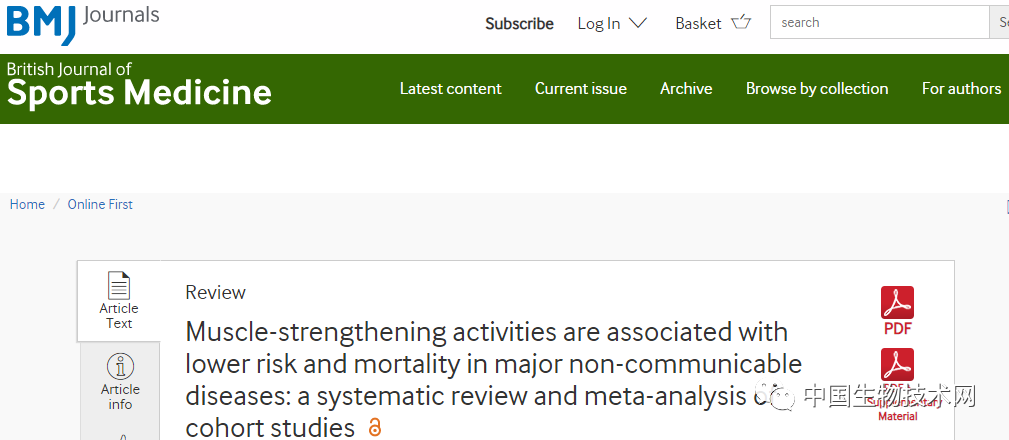The height and width of the screenshot is (440, 1009).
Task: Click the BMJ Journals logo
Action: 83,22
